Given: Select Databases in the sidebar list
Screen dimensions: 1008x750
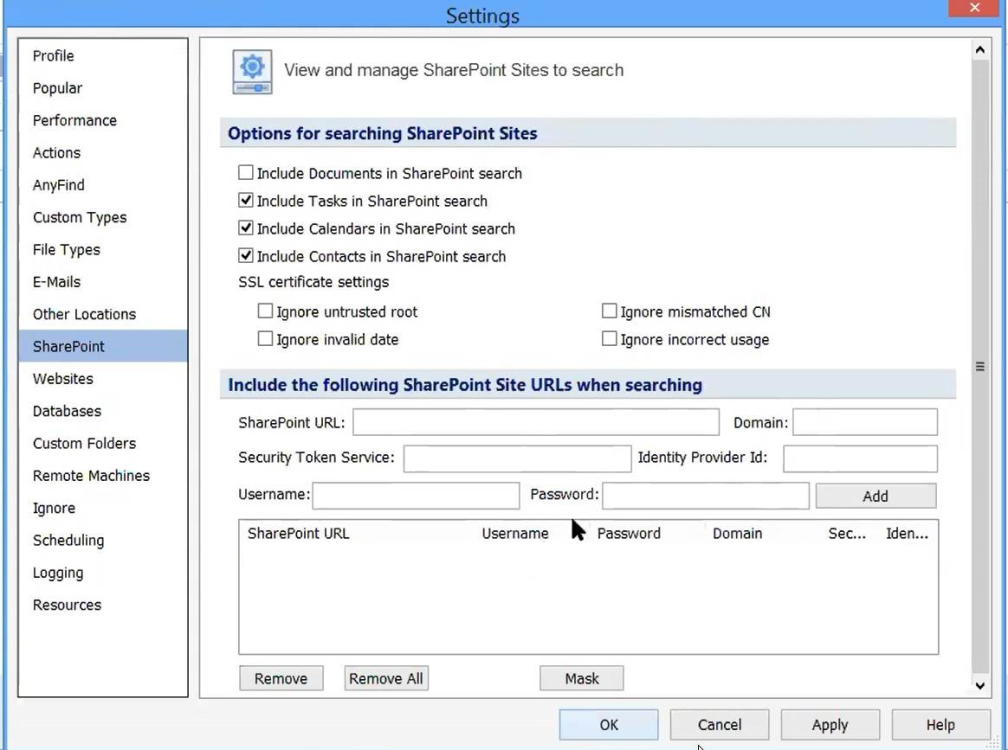Looking at the screenshot, I should tap(67, 411).
